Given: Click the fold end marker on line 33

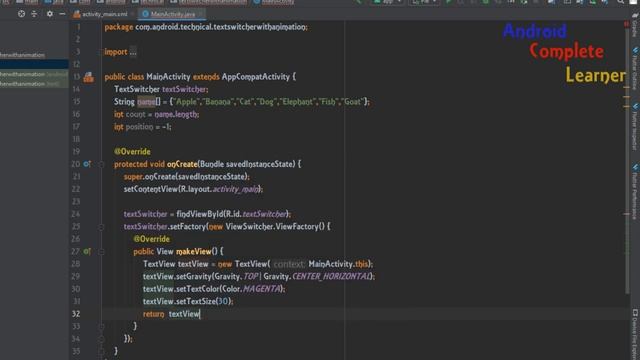Looking at the screenshot, I should tap(101, 326).
